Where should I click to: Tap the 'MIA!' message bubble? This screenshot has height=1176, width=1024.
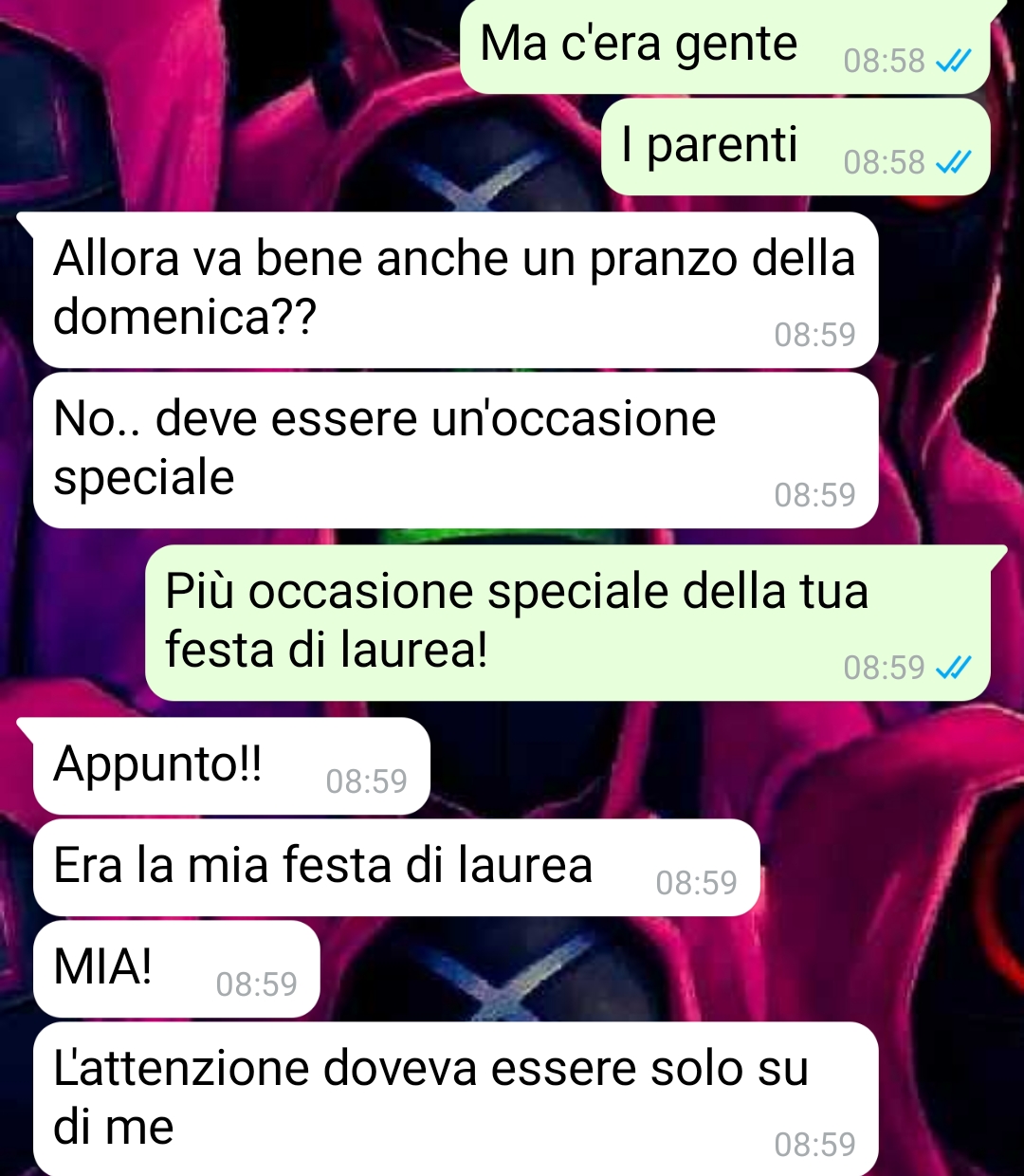(x=176, y=969)
